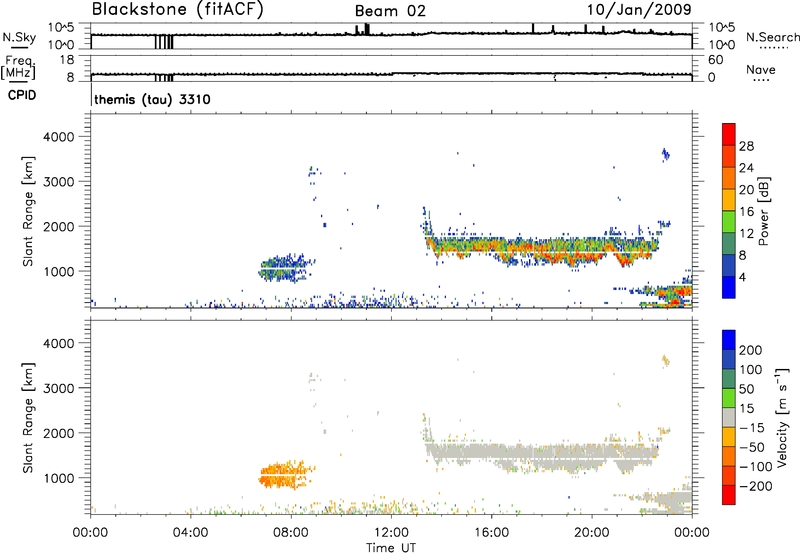
Task: Click the 4 label on power colorbar
Action: pos(742,277)
